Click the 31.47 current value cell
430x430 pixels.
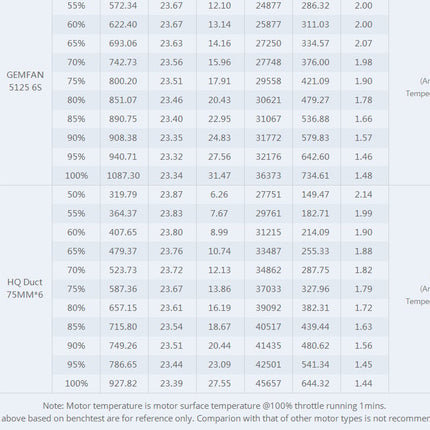[219, 176]
